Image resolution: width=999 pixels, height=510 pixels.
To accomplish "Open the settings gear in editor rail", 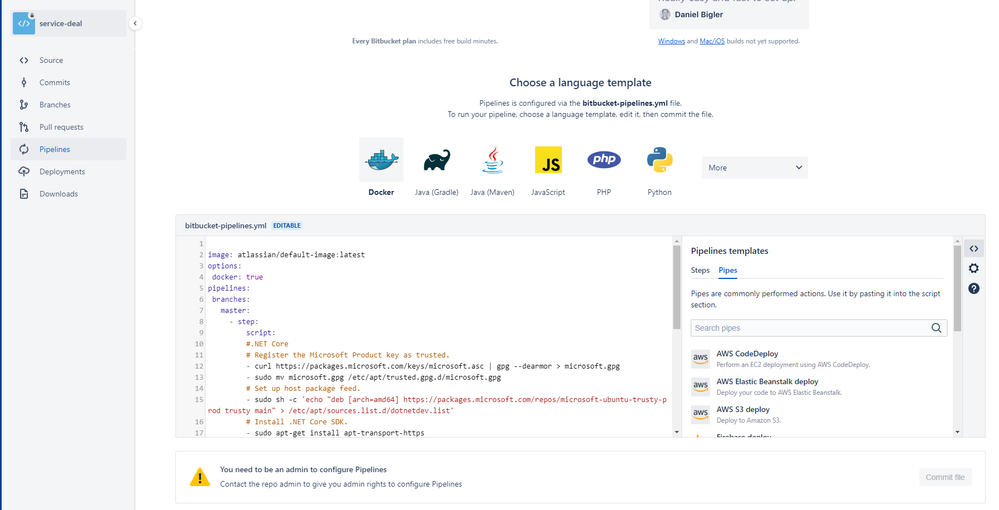I will [x=974, y=268].
